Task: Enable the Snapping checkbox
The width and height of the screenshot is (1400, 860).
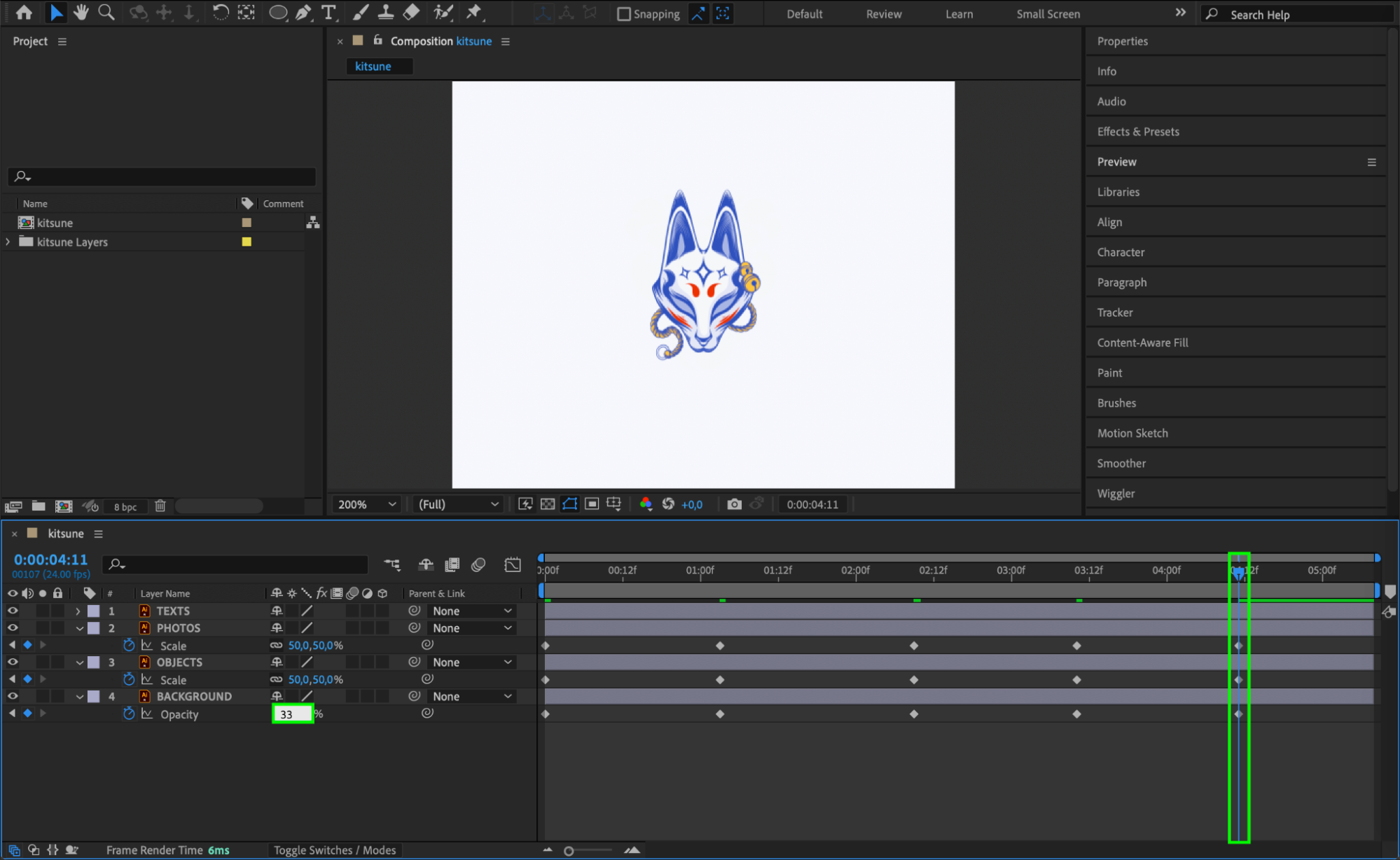Action: (x=623, y=14)
